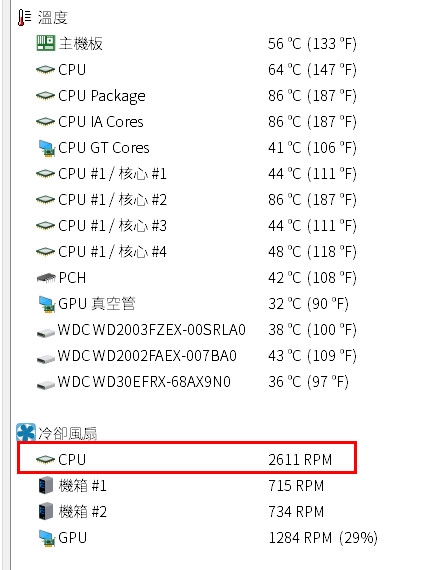
Task: Click the motherboard icon next to 主機板
Action: tap(46, 43)
